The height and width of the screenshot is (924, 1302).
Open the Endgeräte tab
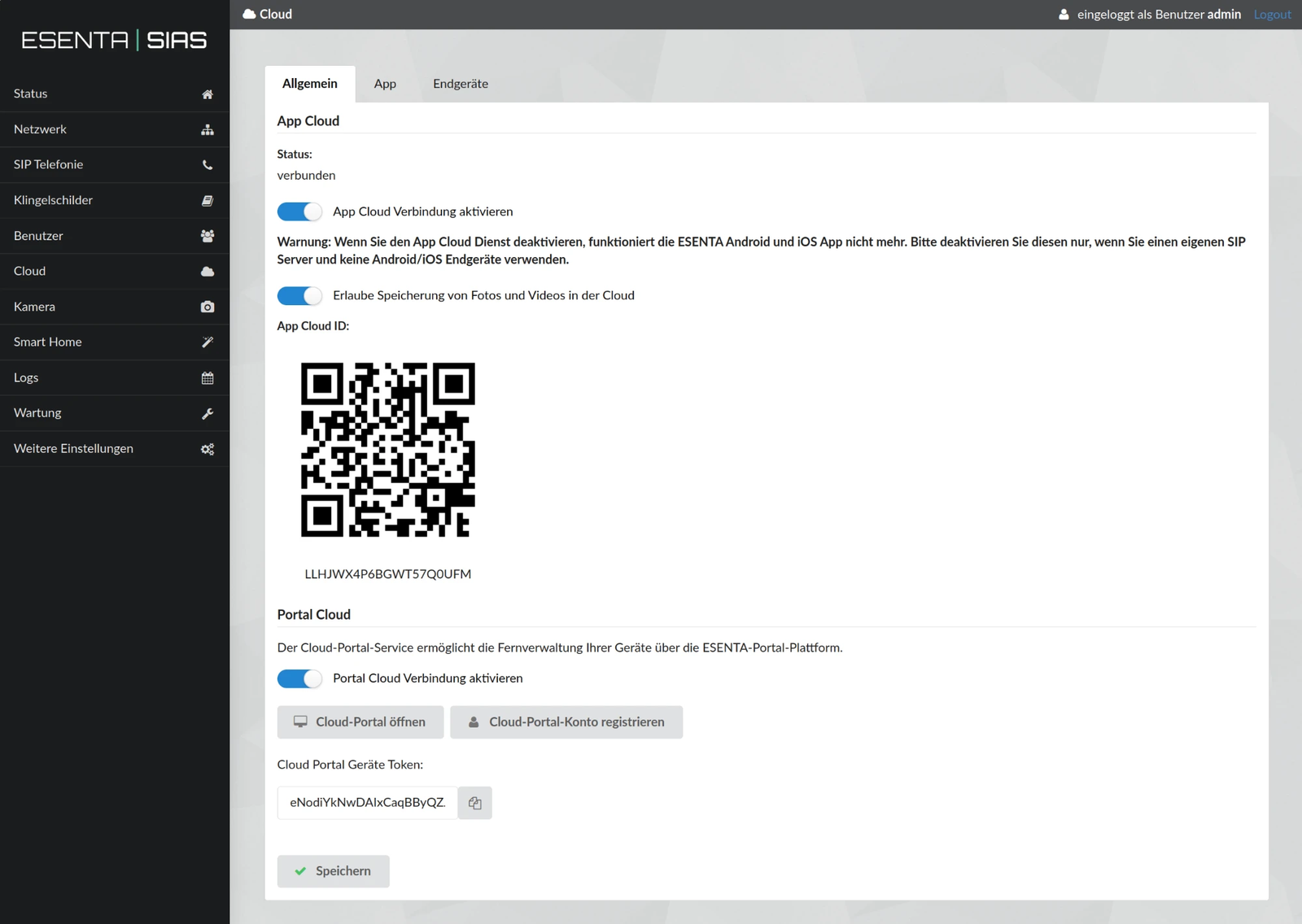click(461, 84)
